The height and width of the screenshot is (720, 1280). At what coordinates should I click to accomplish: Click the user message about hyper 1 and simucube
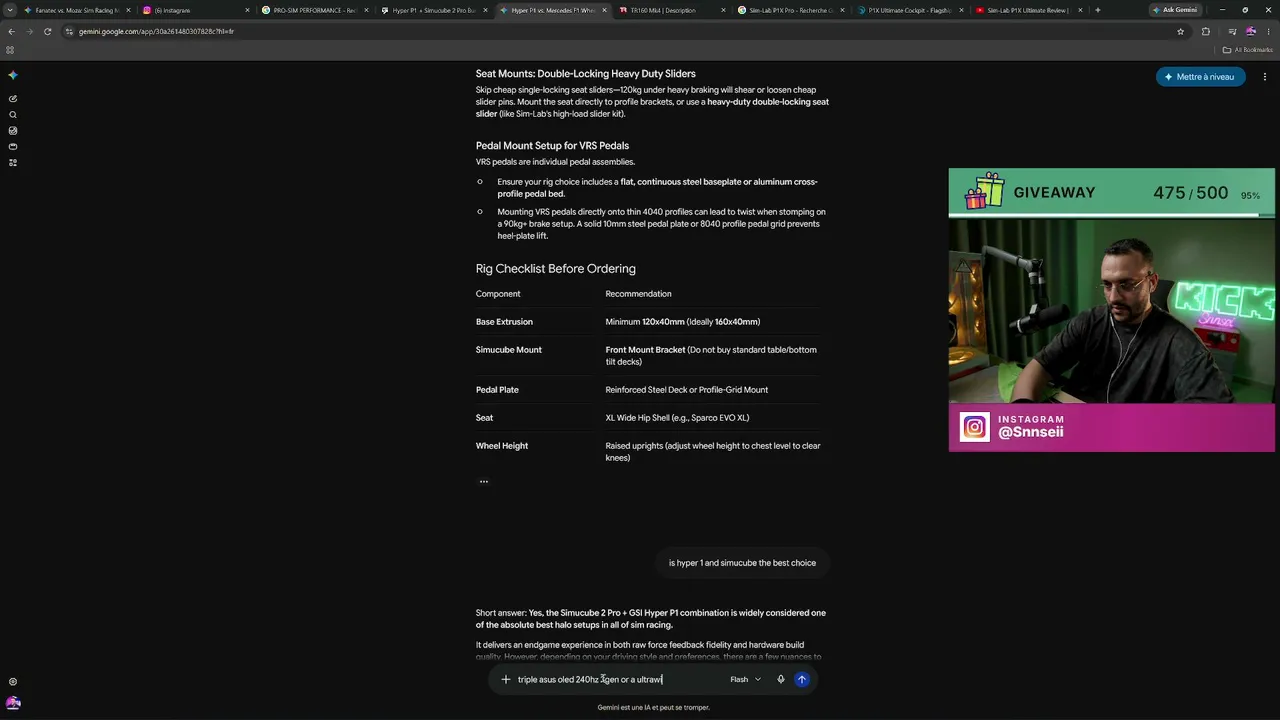point(742,563)
